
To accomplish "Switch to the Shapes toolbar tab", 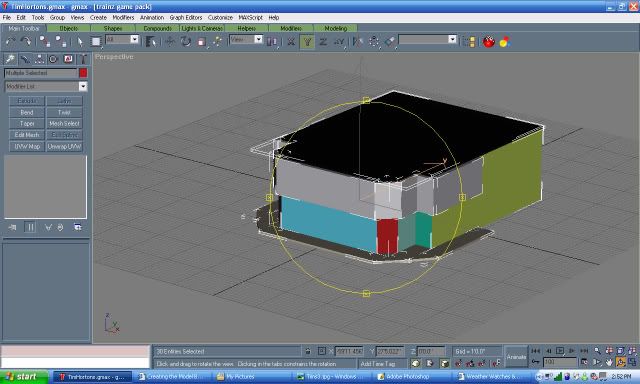I will coord(113,28).
